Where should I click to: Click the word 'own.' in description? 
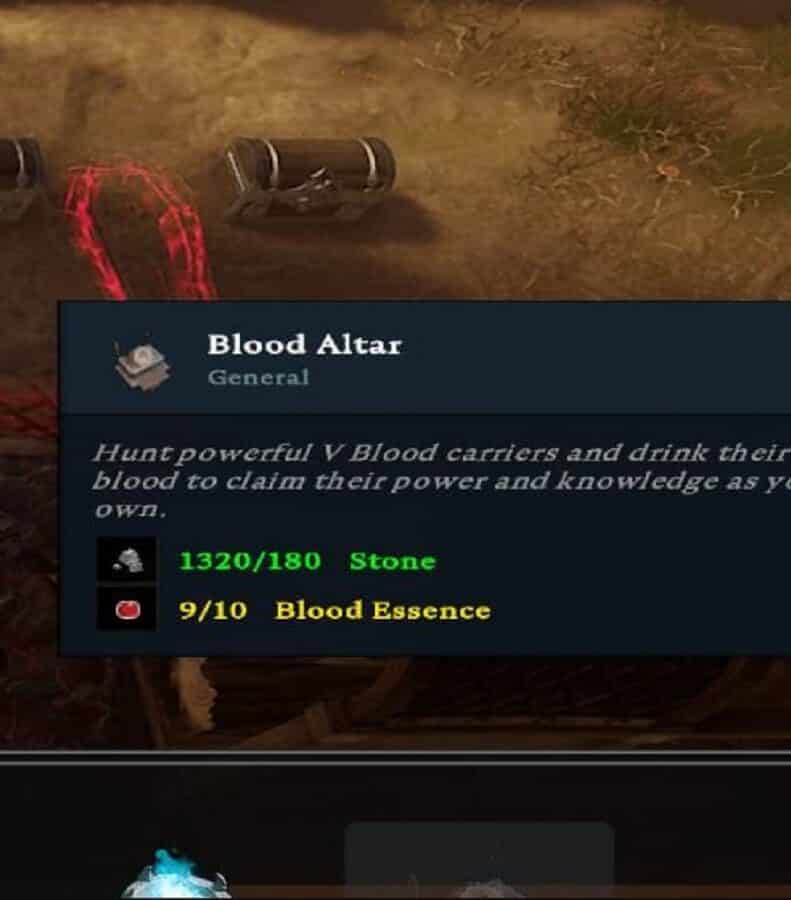tap(130, 510)
